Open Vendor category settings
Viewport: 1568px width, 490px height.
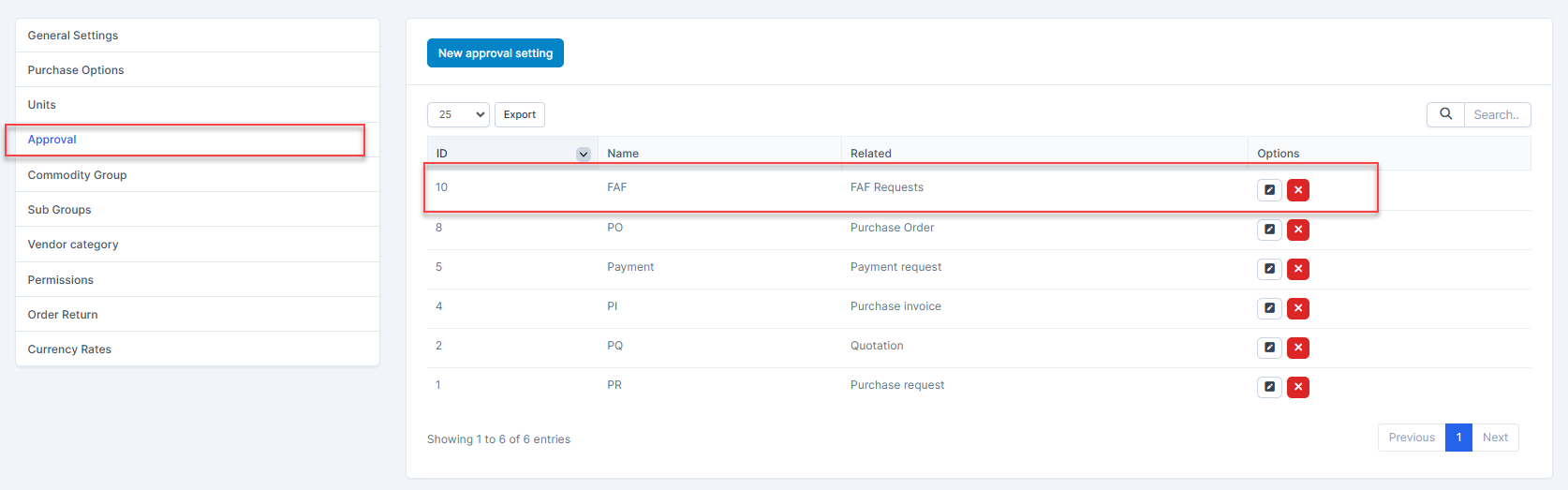73,245
